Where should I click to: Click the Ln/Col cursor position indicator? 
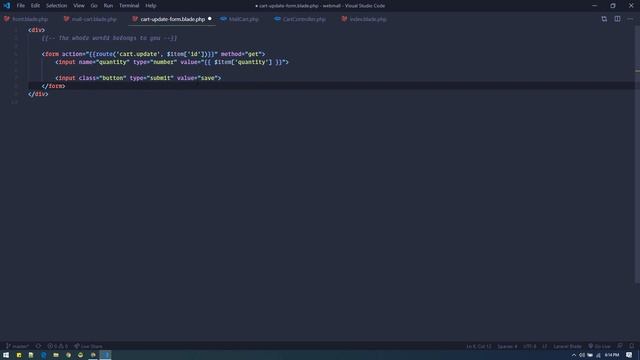tap(479, 346)
